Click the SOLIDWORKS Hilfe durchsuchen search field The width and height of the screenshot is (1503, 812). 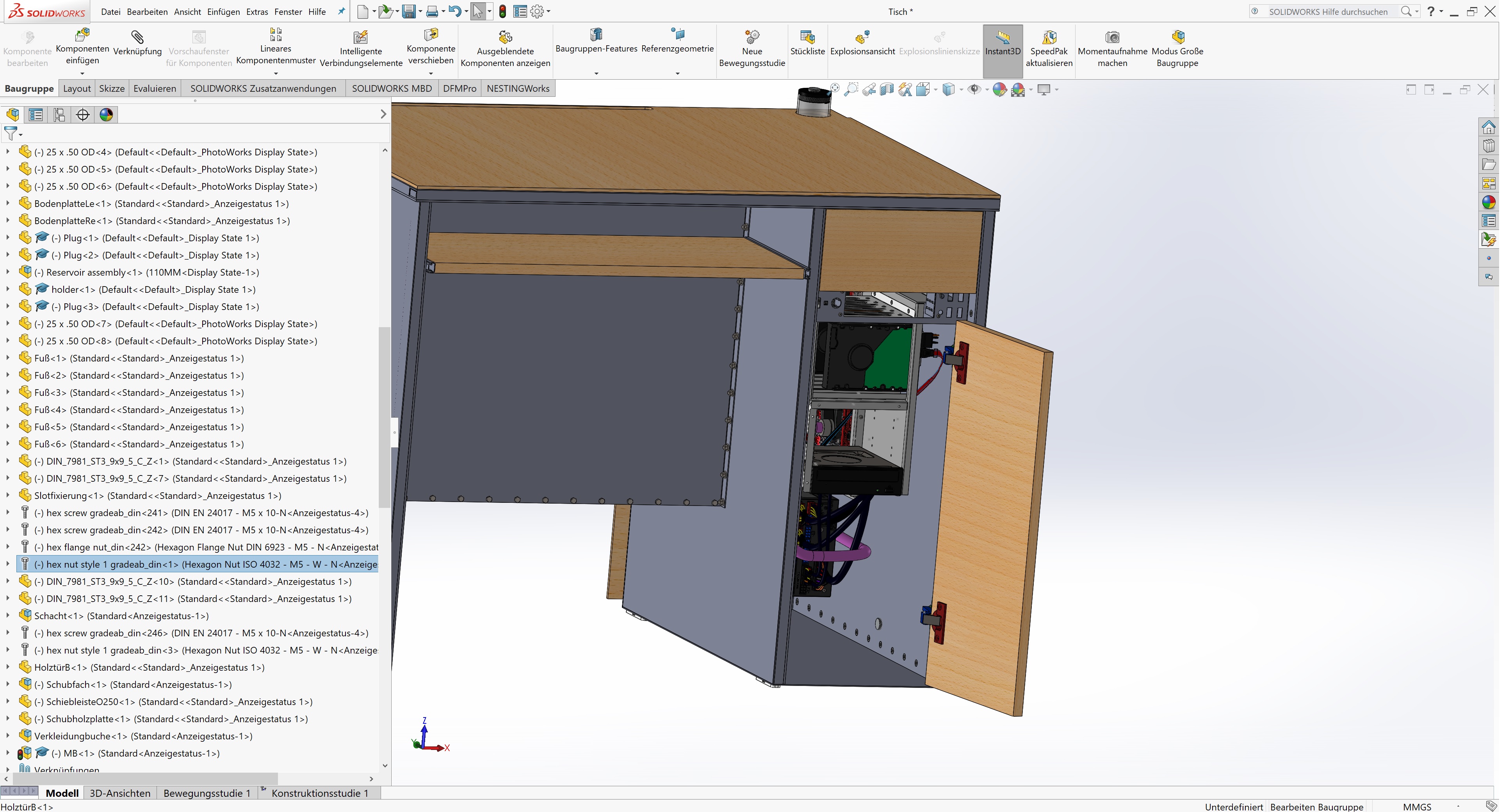1328,12
